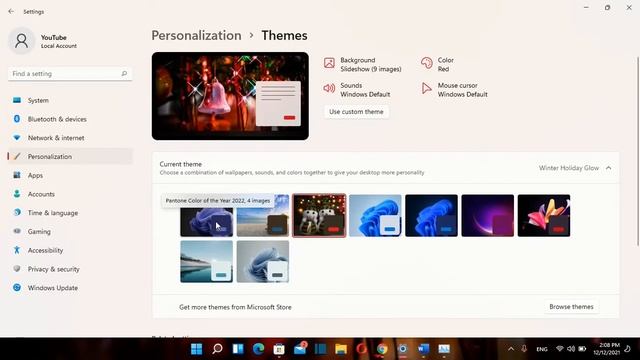Viewport: 640px width, 360px height.
Task: Open the Mouse cursor setting icon
Action: 427,89
